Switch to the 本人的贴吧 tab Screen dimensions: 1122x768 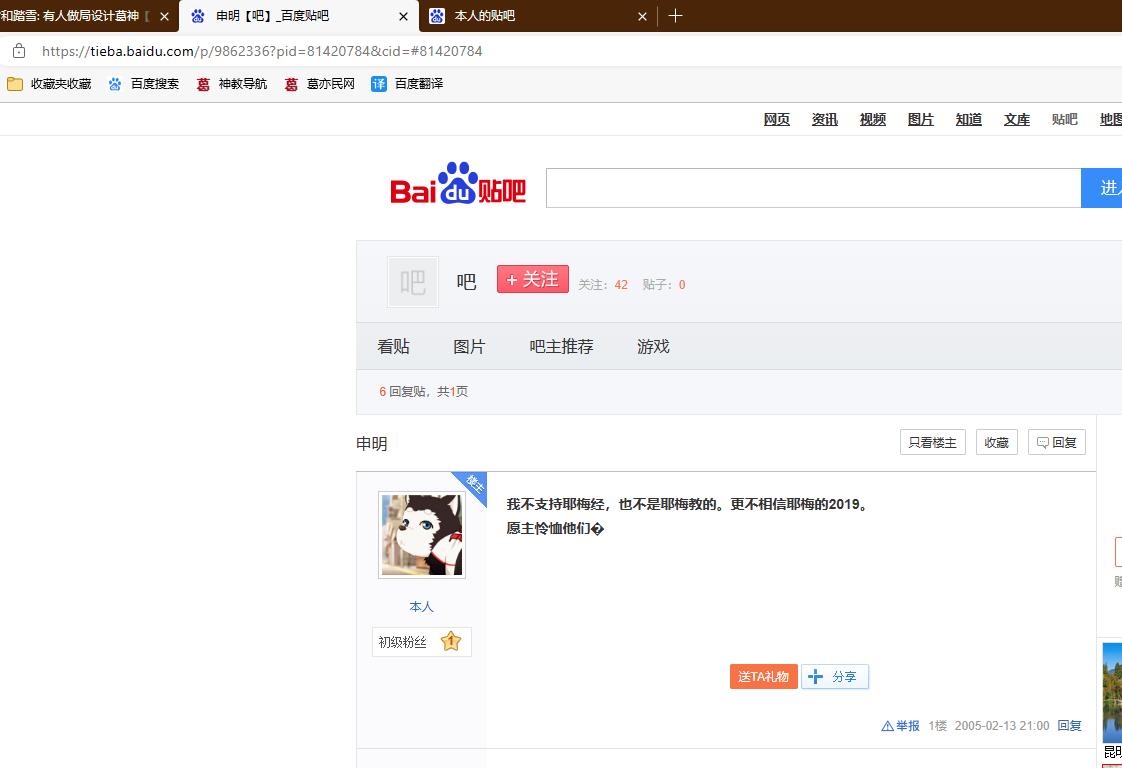[530, 16]
